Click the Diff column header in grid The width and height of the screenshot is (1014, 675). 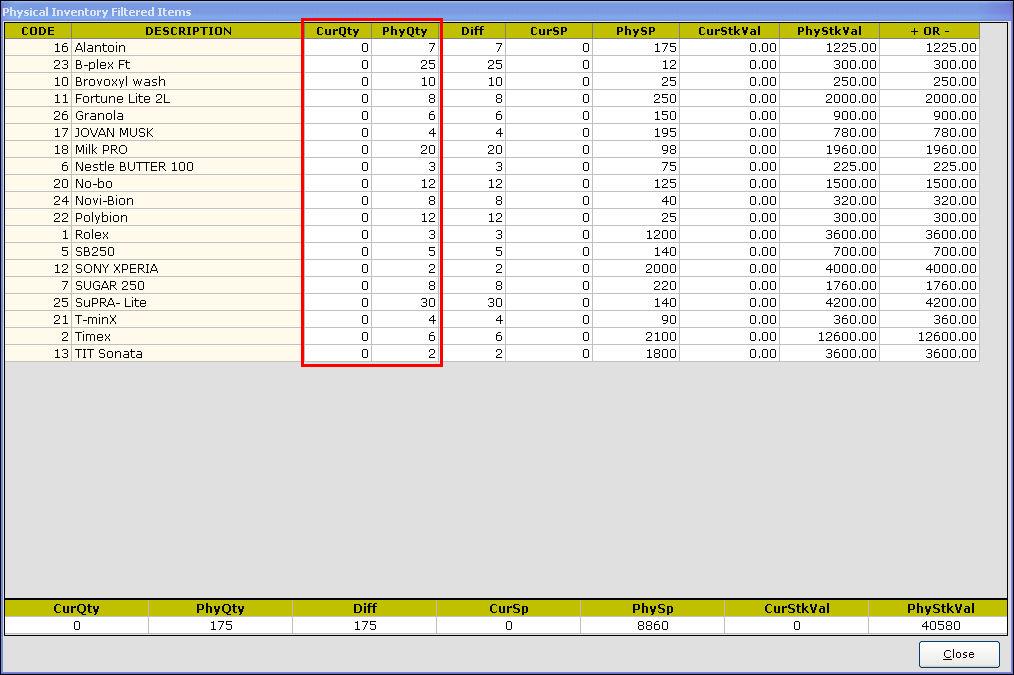473,31
